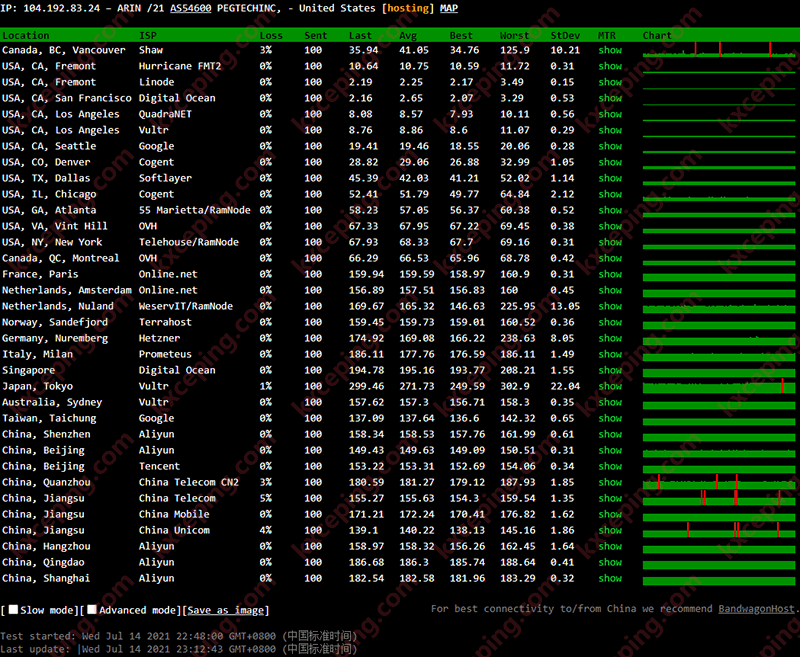Toggle the Slow mode checkbox
This screenshot has height=657, width=800.
tap(13, 610)
